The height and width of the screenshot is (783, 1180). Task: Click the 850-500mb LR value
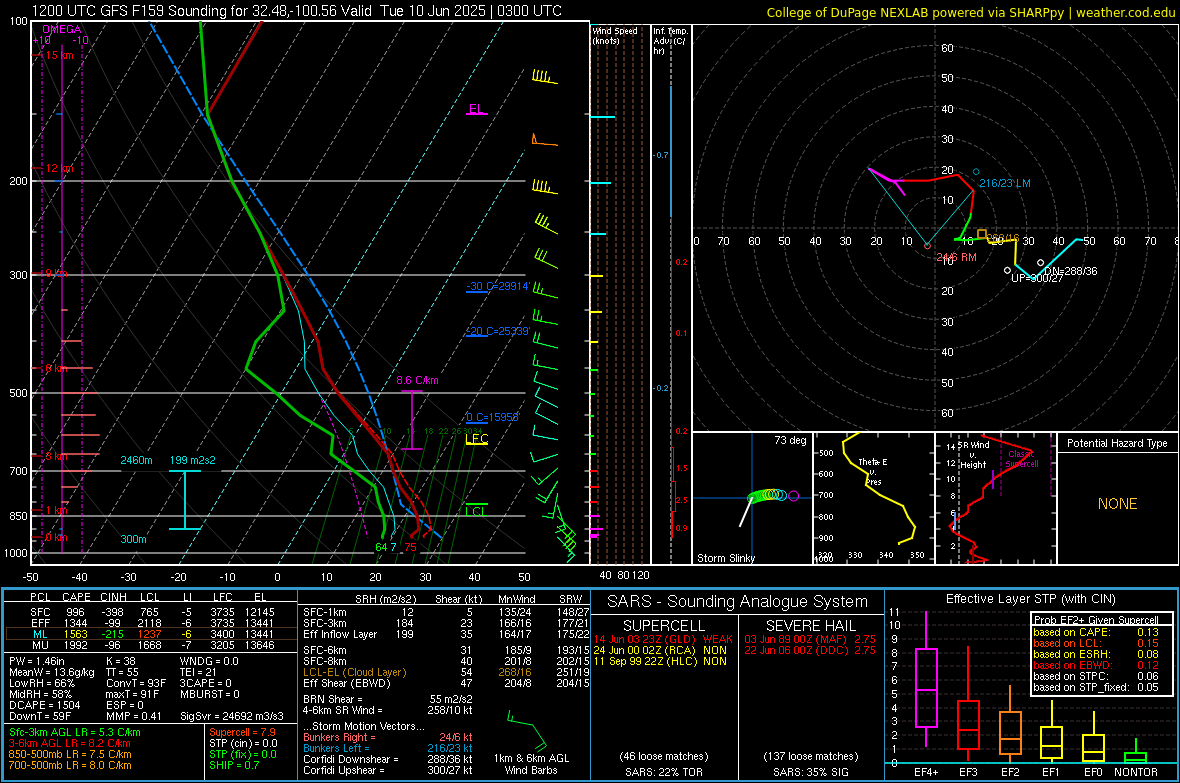(x=70, y=754)
